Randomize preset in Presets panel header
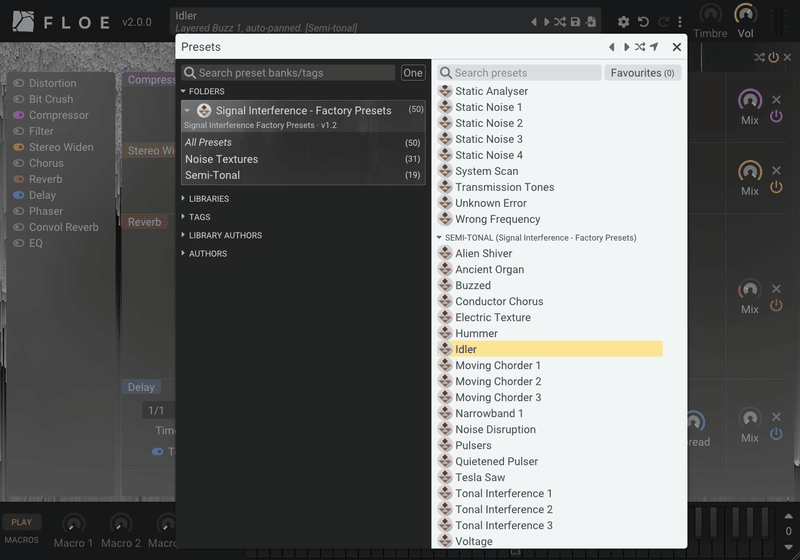The image size is (800, 560). (x=640, y=47)
